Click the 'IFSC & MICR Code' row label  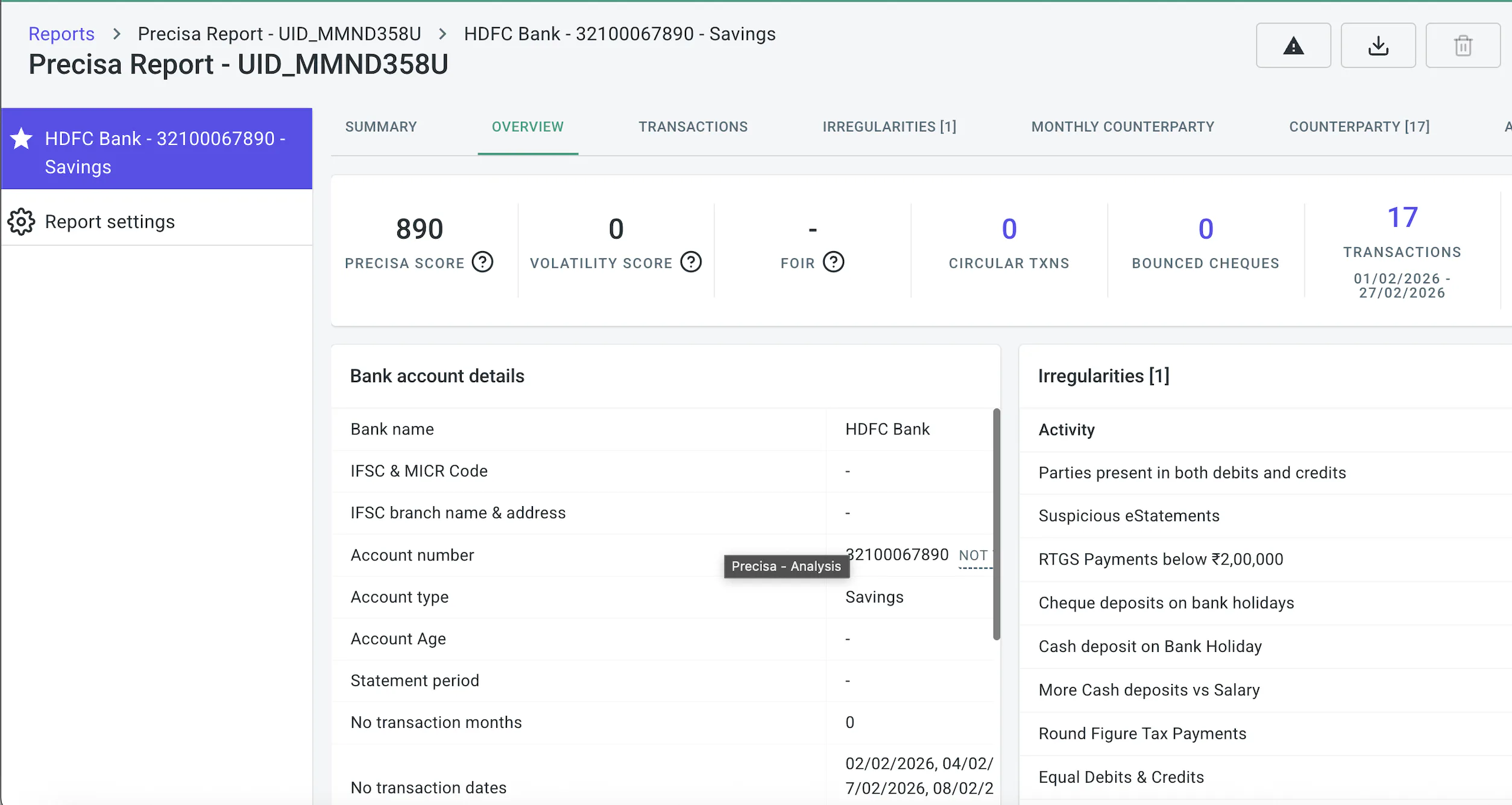point(419,471)
